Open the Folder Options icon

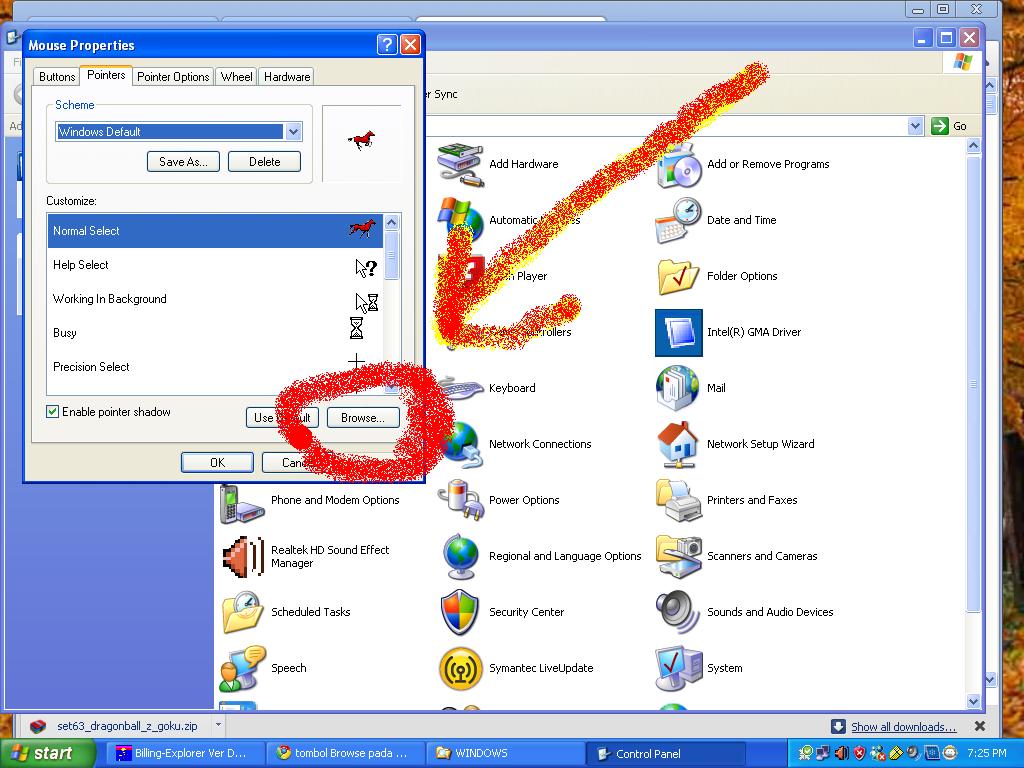(x=679, y=277)
